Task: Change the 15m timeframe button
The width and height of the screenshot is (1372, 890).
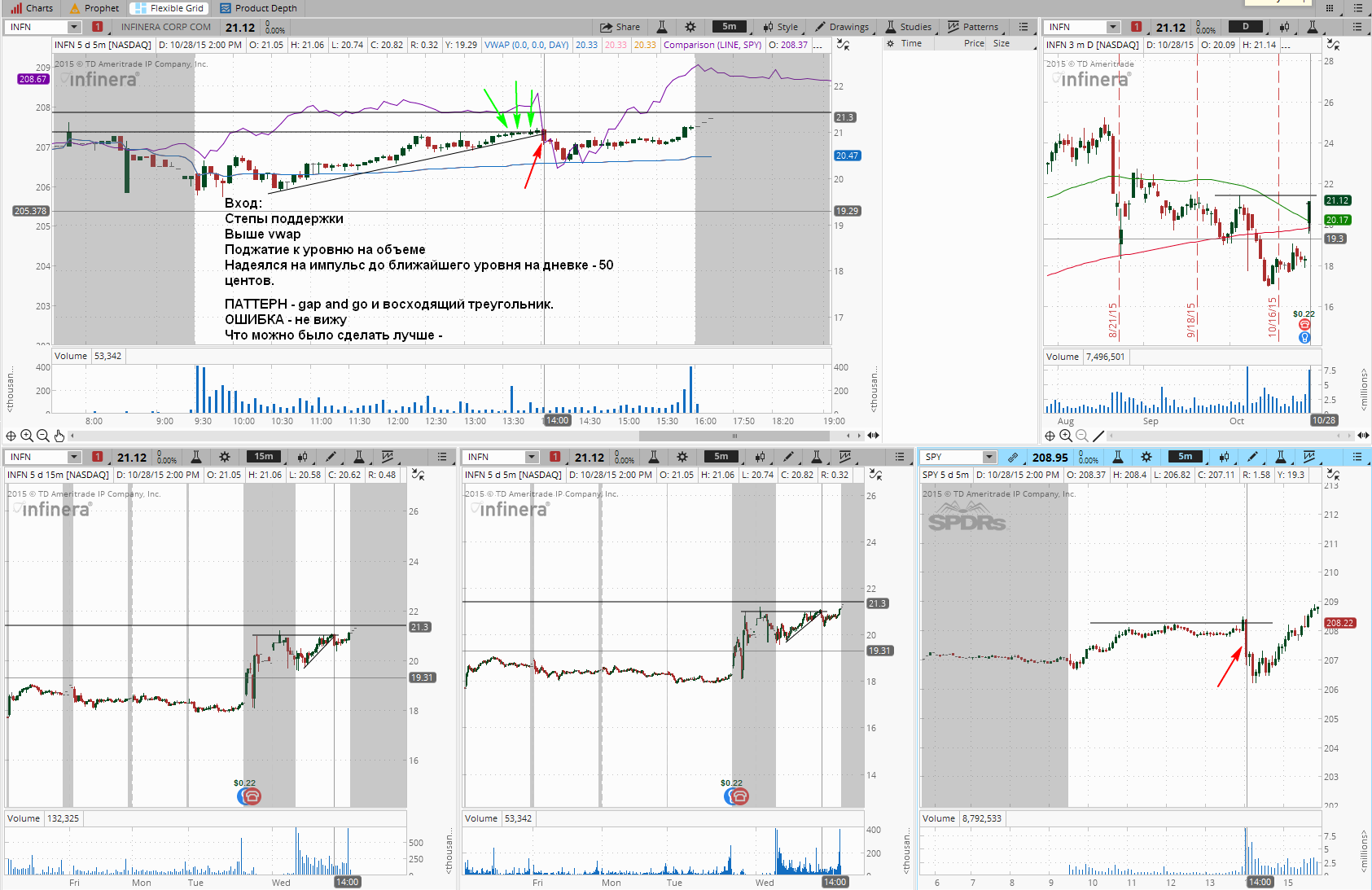Action: pos(264,457)
